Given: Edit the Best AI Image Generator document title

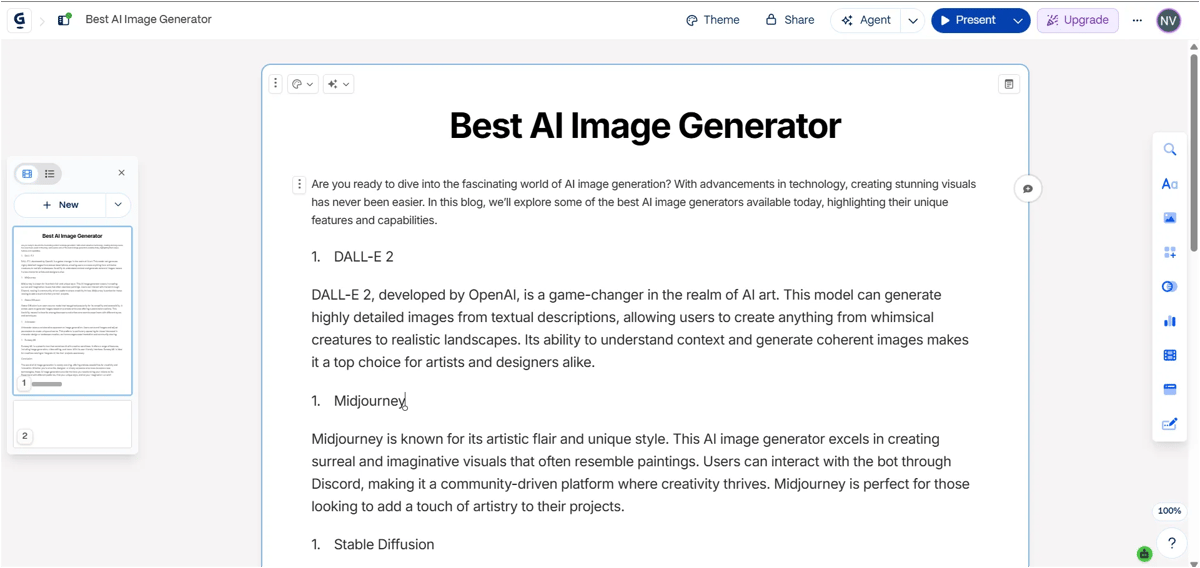Looking at the screenshot, I should (149, 20).
